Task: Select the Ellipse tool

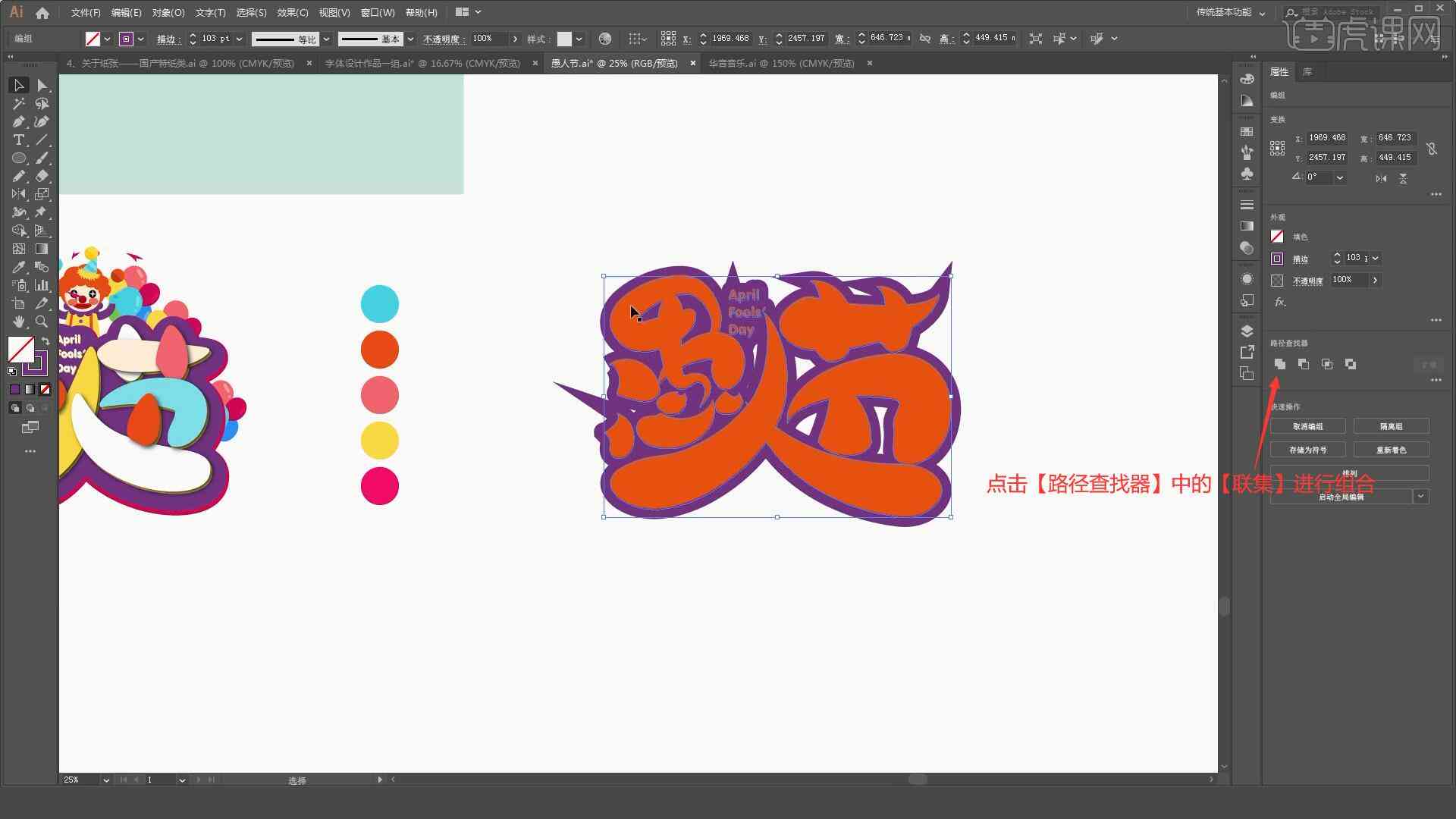Action: pyautogui.click(x=19, y=158)
